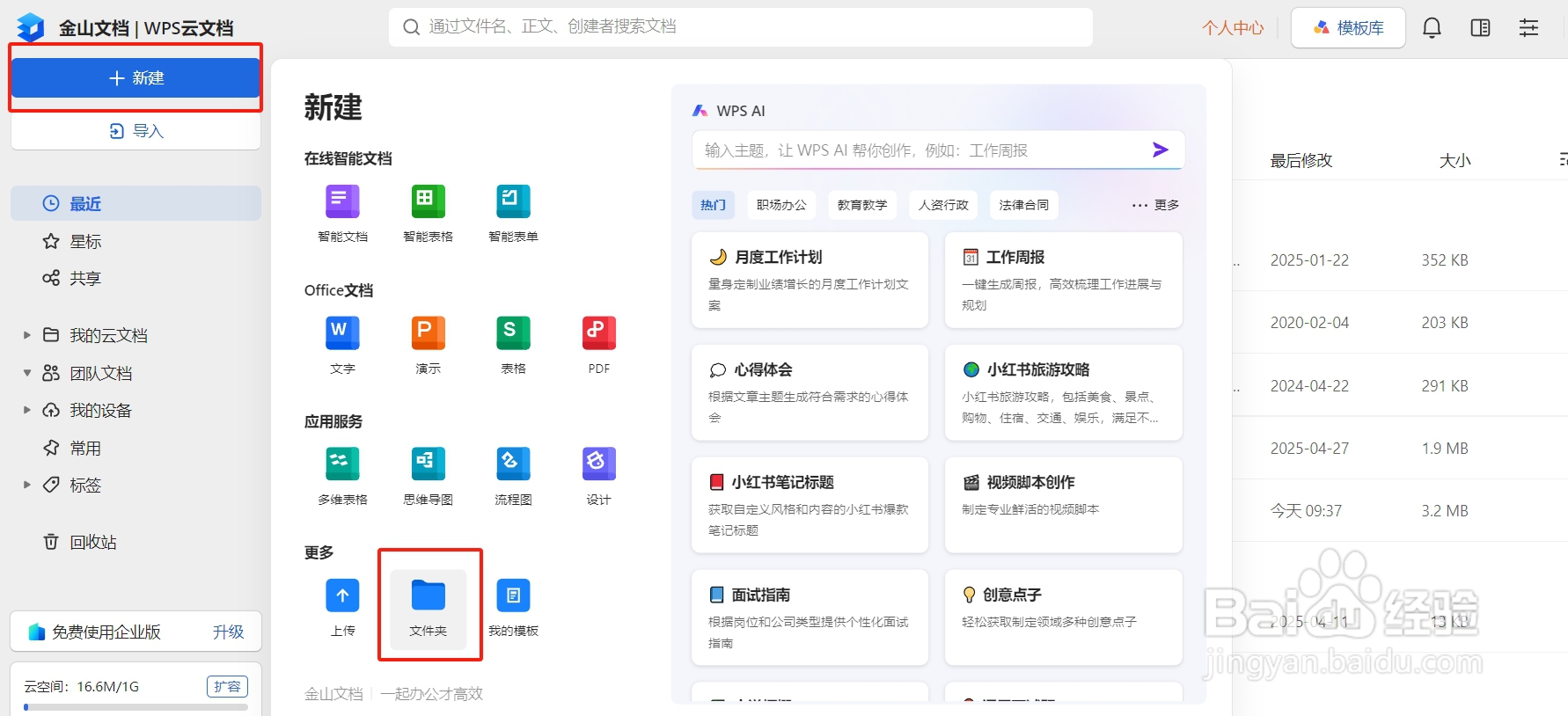The image size is (1568, 716).
Task: Select the row dated 2025-01-22
Action: [1400, 260]
